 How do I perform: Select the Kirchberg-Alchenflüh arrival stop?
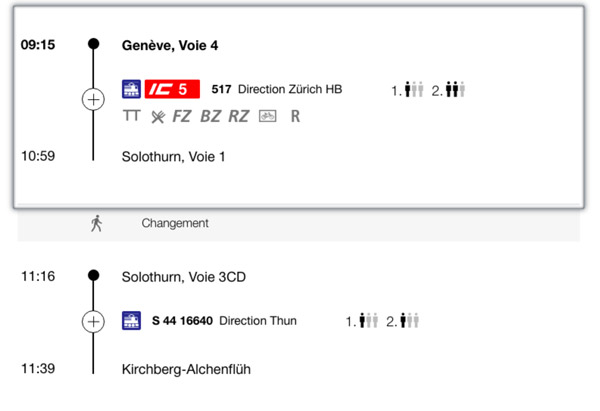pyautogui.click(x=186, y=369)
